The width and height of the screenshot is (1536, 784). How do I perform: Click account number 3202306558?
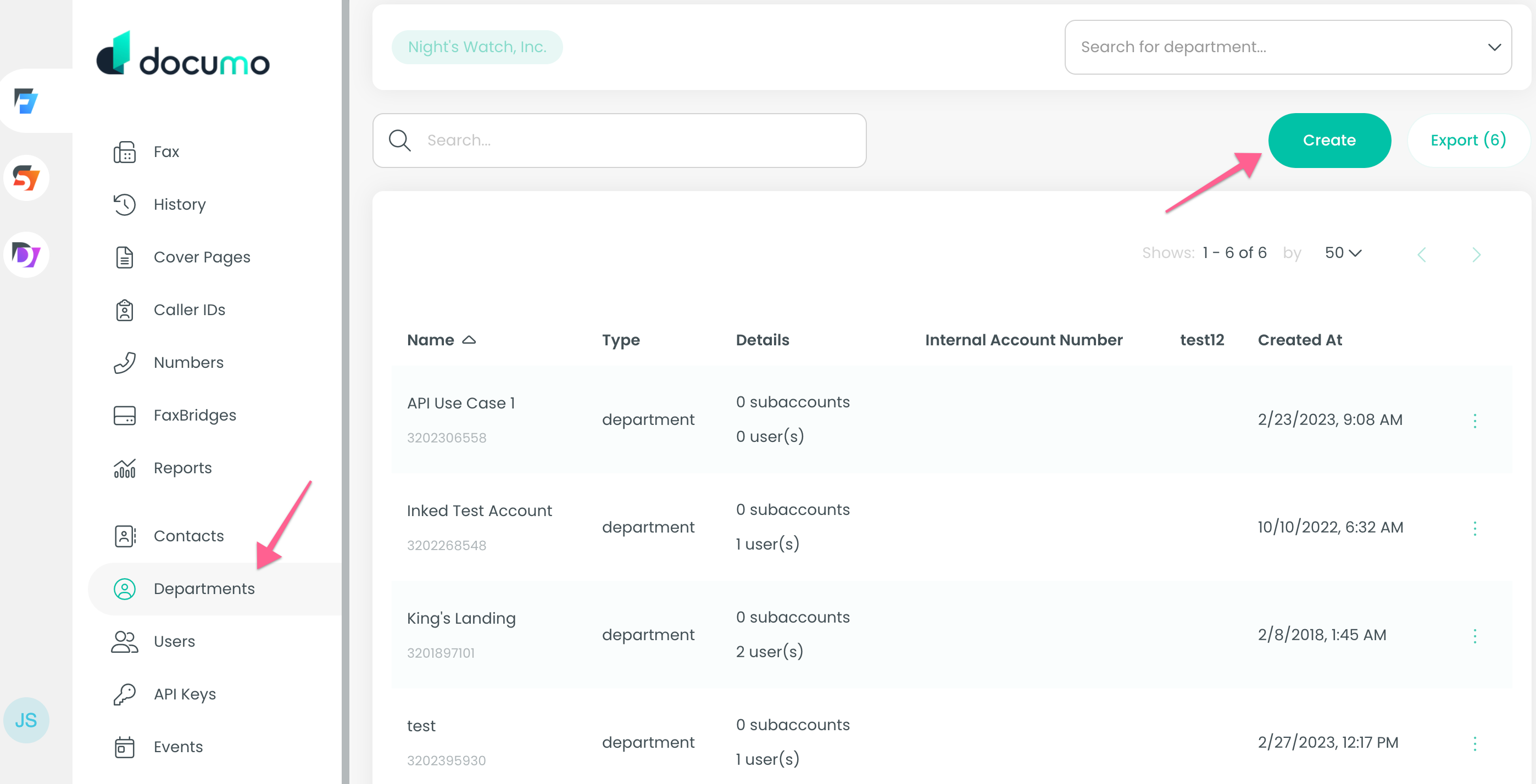(447, 438)
